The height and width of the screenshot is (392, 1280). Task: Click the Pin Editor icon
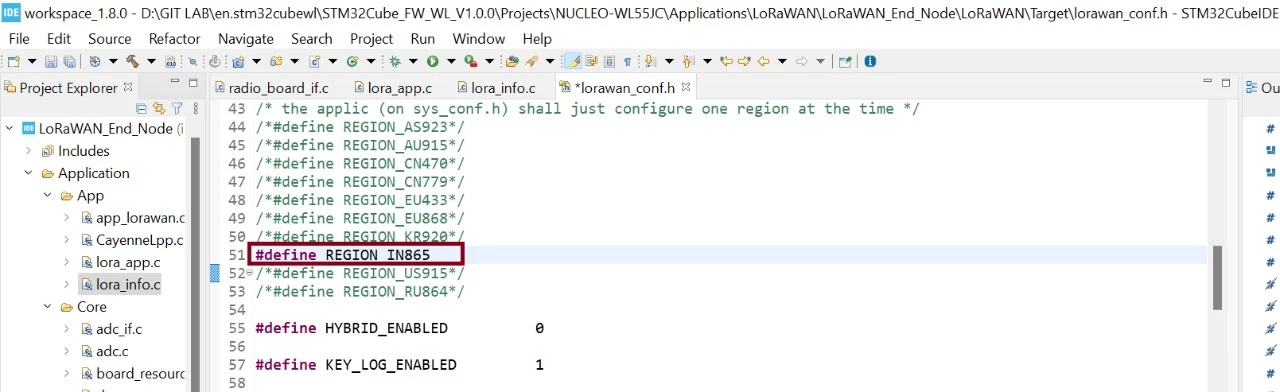845,61
